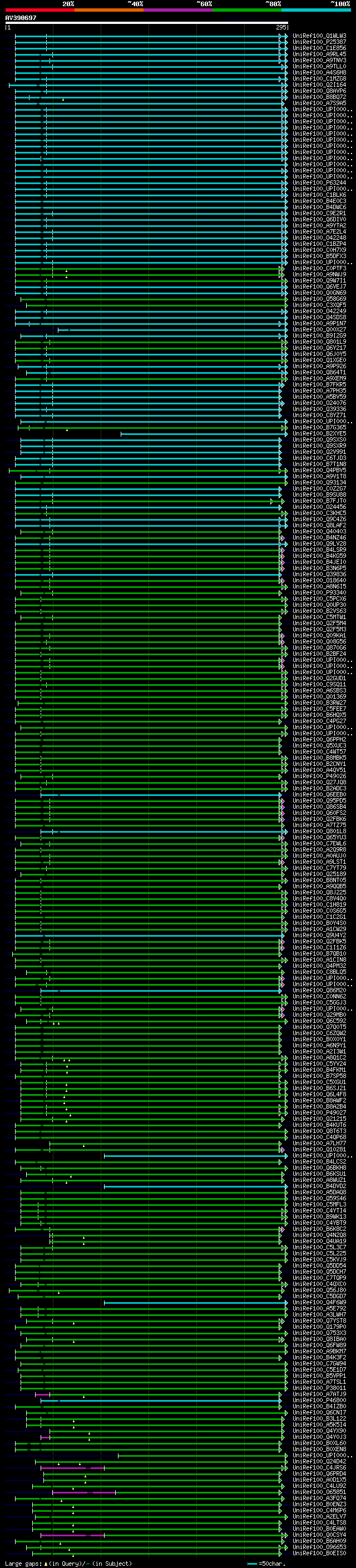Select the UniRef100_Q09KA1 label
356x1568 pixels.
tap(319, 635)
